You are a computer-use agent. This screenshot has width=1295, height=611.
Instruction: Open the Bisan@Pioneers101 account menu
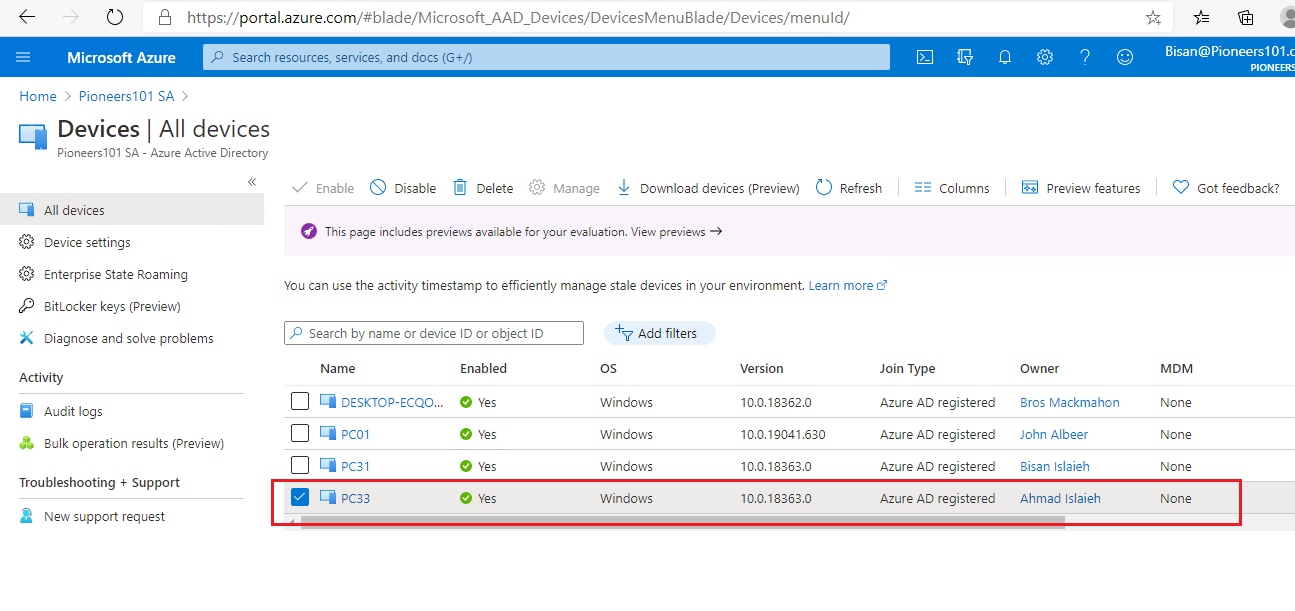click(1230, 57)
